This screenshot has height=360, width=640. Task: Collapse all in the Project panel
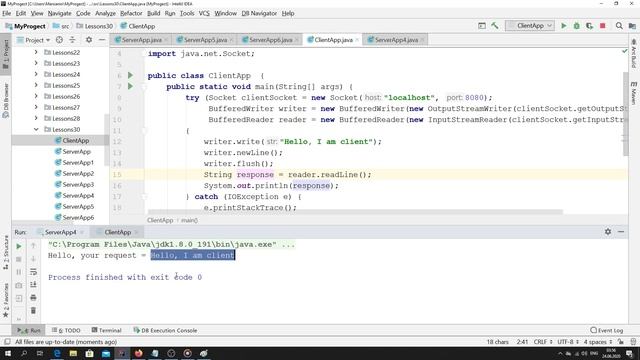click(72, 40)
